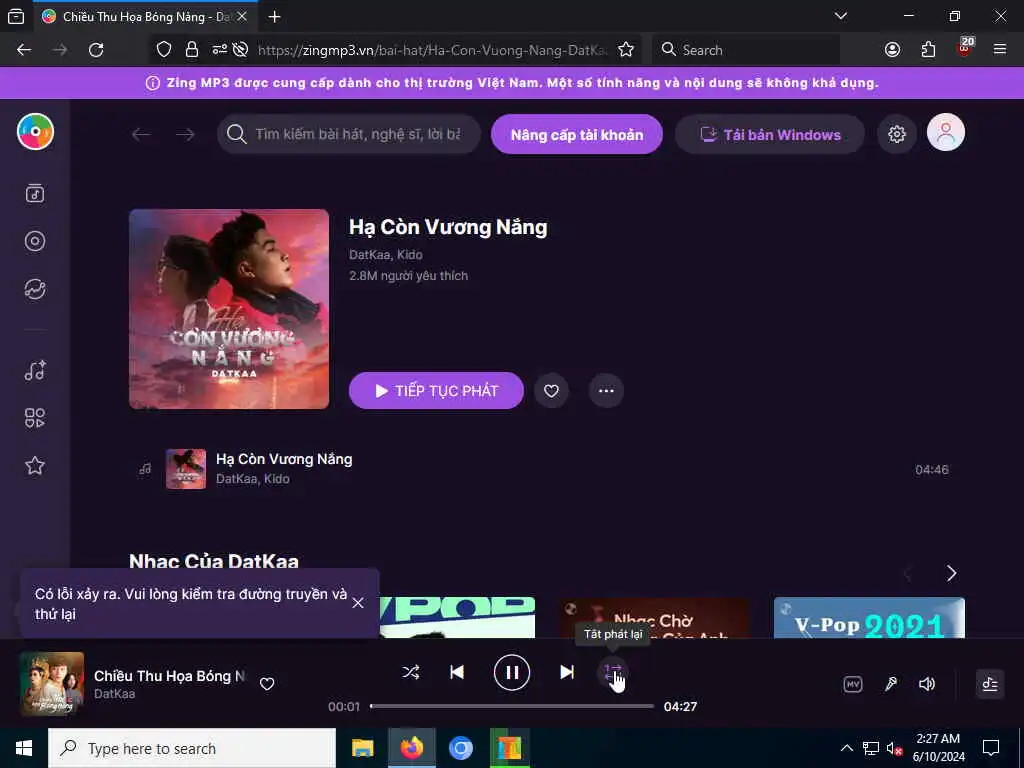Go back using in-app left arrow
1024x768 pixels.
pos(141,135)
